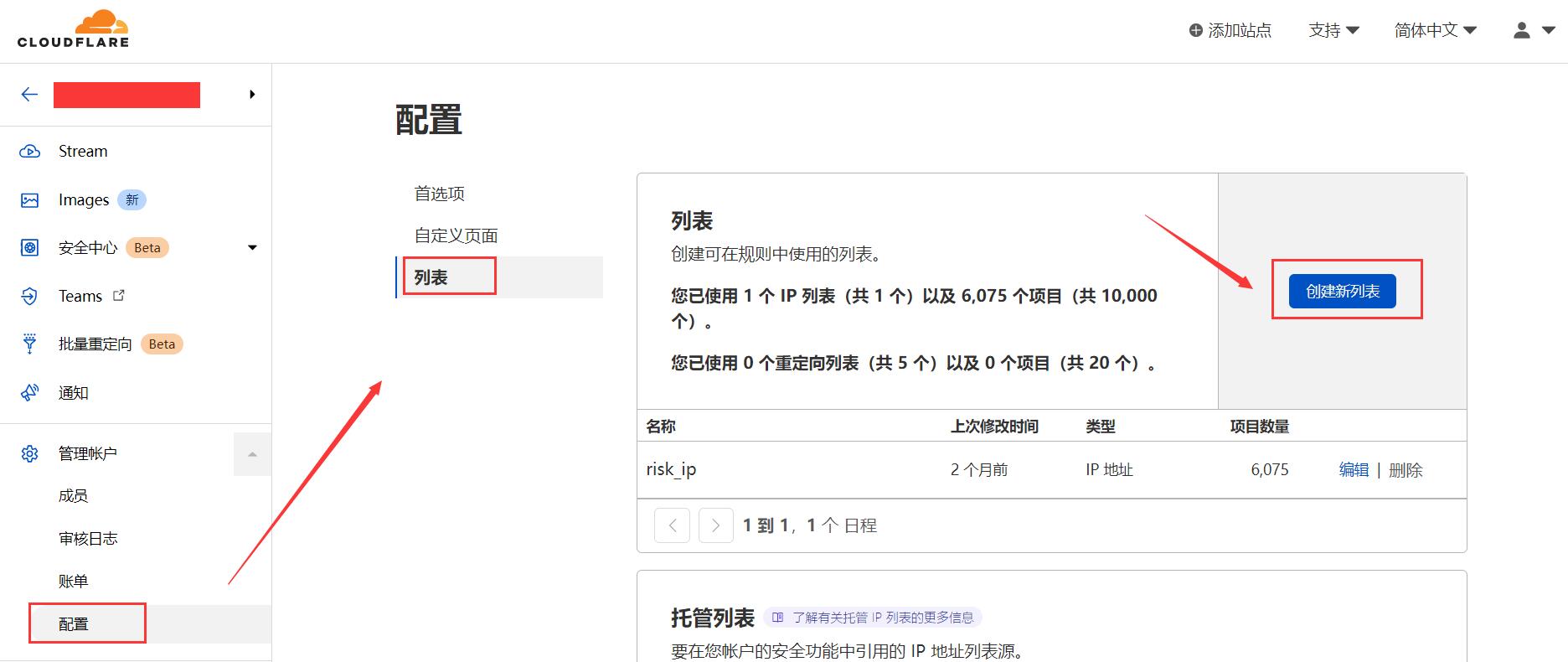Expand the 简体中文 language dropdown

pos(1435,30)
